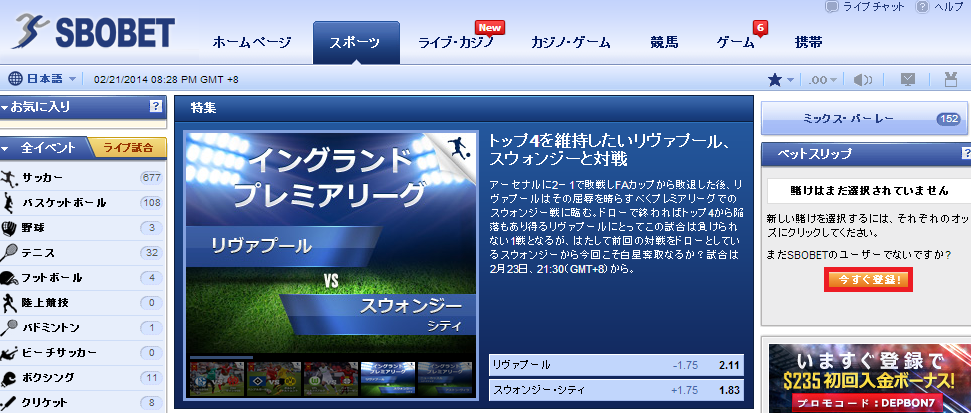The image size is (971, 413).
Task: Click the ライブチャット link
Action: (874, 7)
